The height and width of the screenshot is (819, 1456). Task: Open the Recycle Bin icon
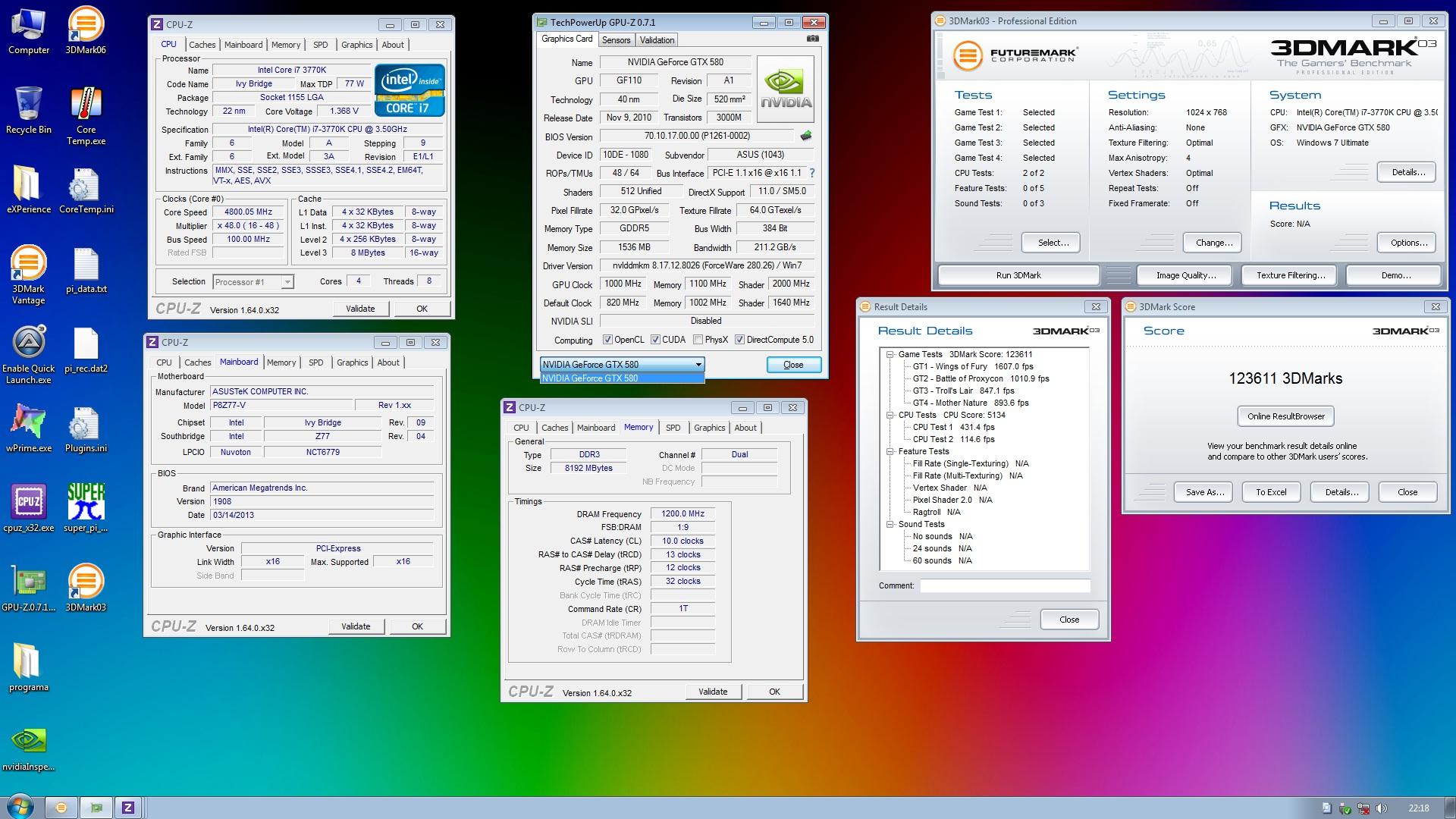28,111
